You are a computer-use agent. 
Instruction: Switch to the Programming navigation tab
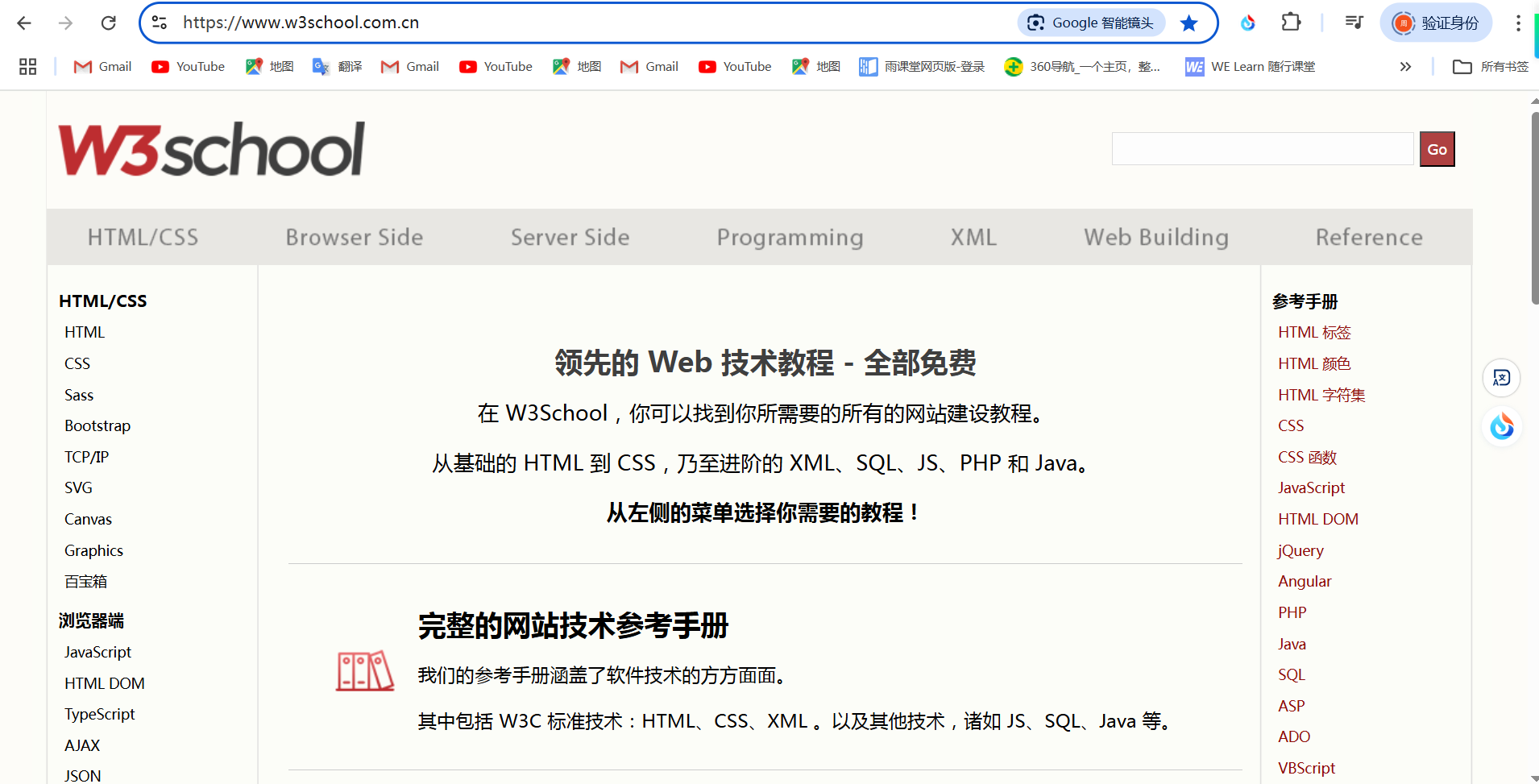coord(790,237)
